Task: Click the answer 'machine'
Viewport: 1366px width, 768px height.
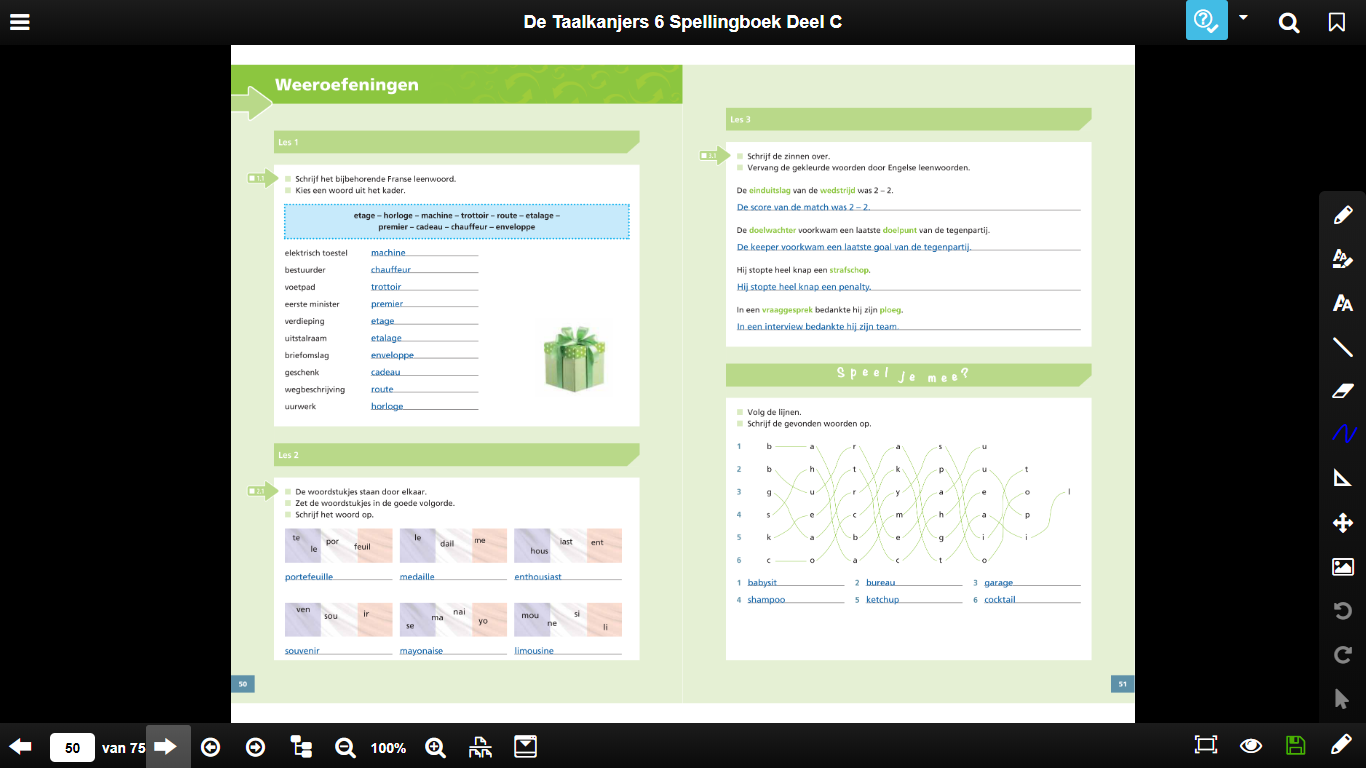Action: (x=388, y=253)
